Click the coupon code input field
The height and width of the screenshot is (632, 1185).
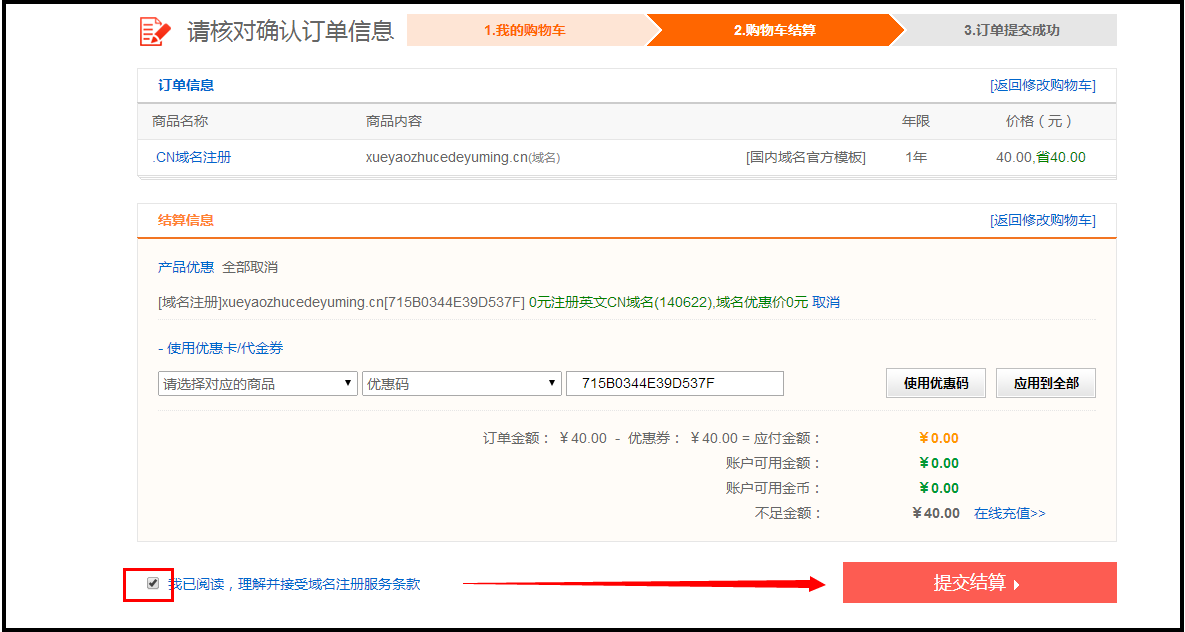tap(674, 384)
